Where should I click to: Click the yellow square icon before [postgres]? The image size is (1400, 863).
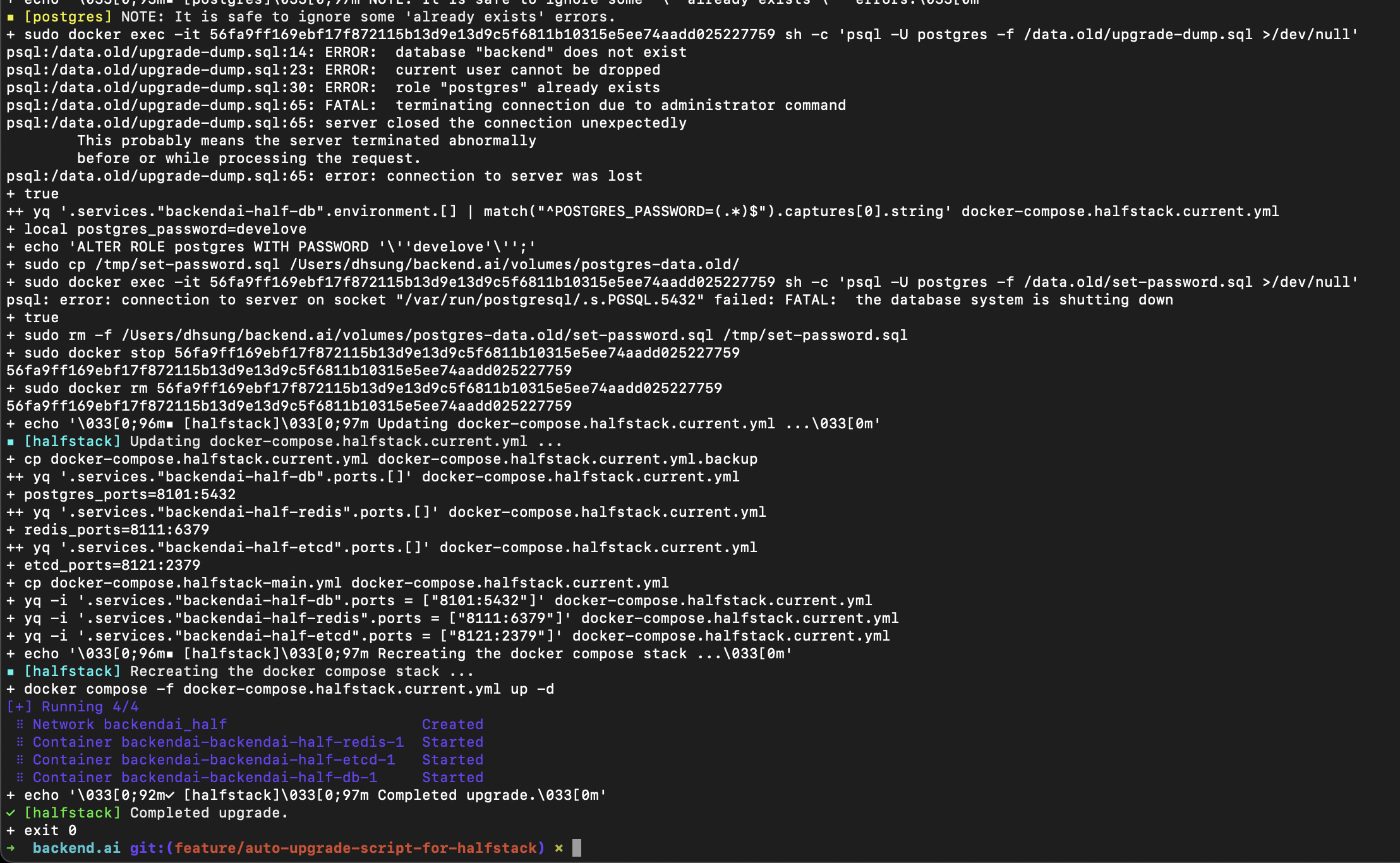11,17
